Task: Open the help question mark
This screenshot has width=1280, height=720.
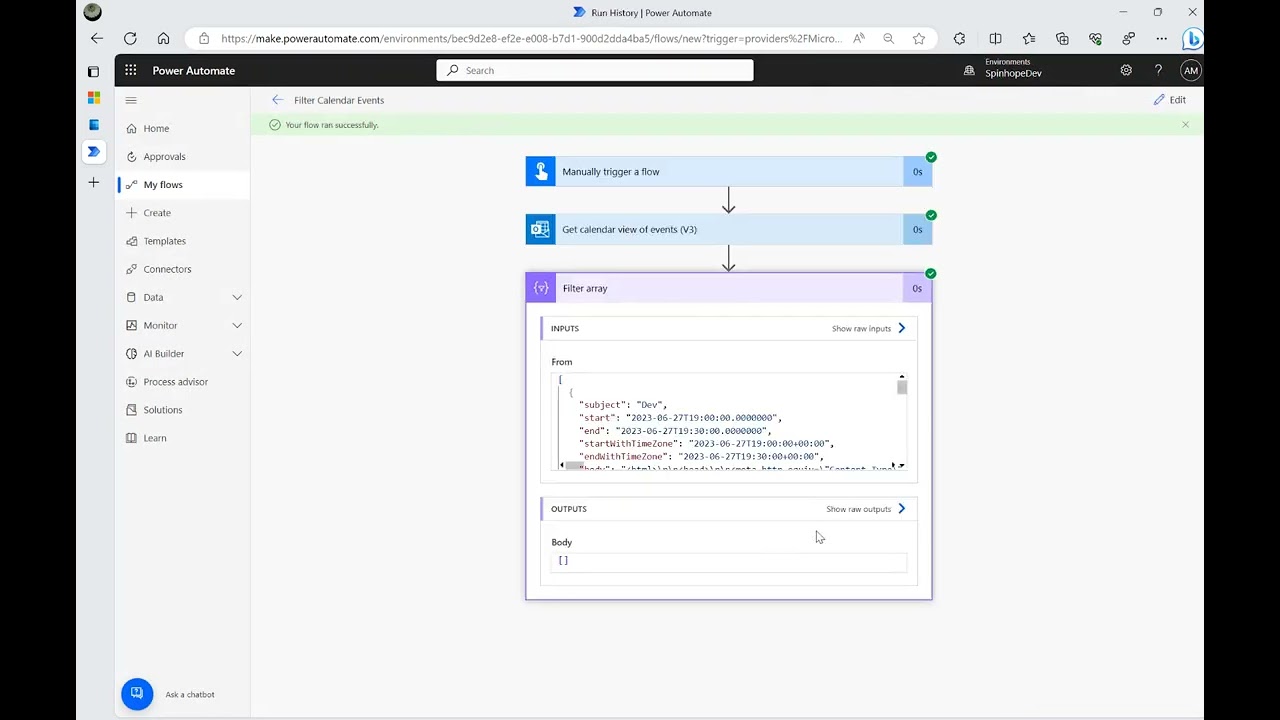Action: pyautogui.click(x=1158, y=70)
